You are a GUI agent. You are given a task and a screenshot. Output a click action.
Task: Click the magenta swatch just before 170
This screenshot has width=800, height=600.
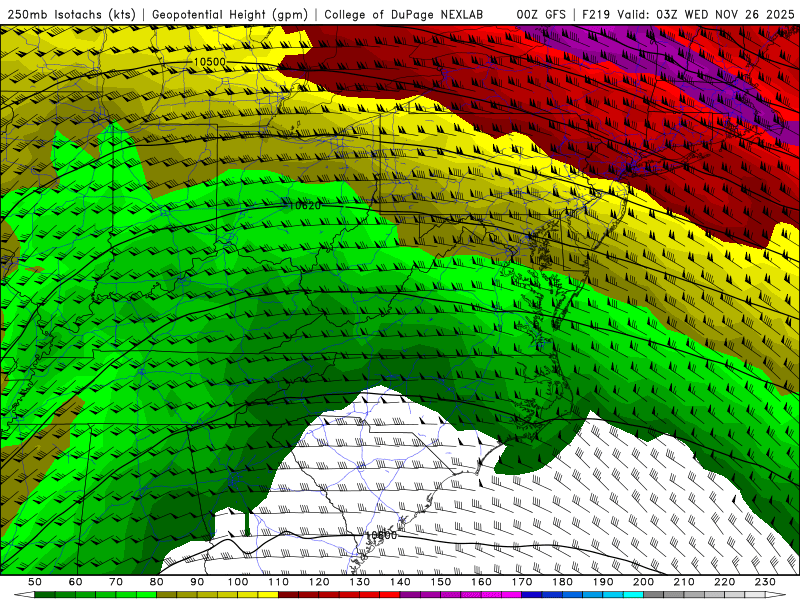(511, 595)
